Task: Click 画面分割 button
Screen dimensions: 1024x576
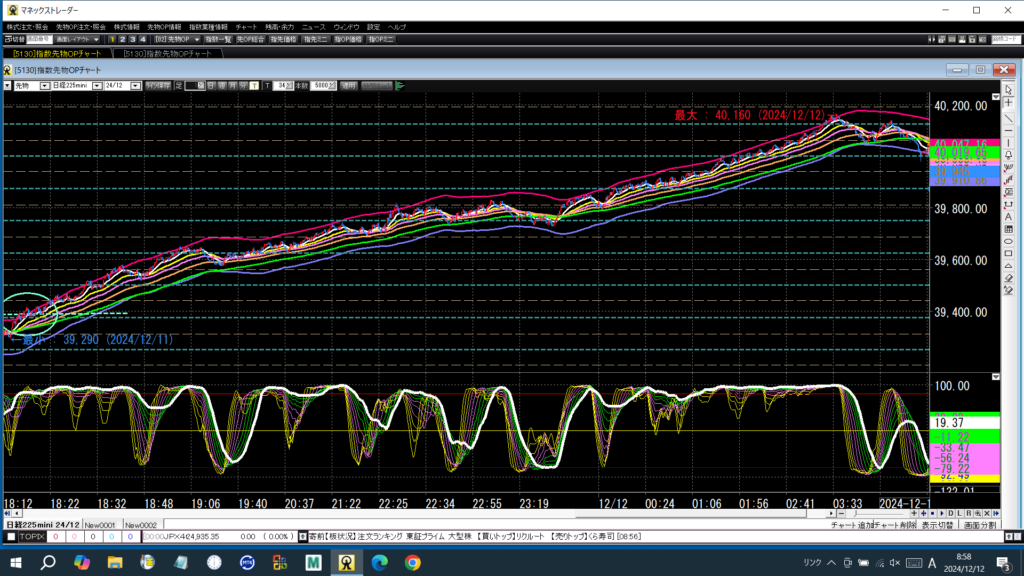Action: 980,525
